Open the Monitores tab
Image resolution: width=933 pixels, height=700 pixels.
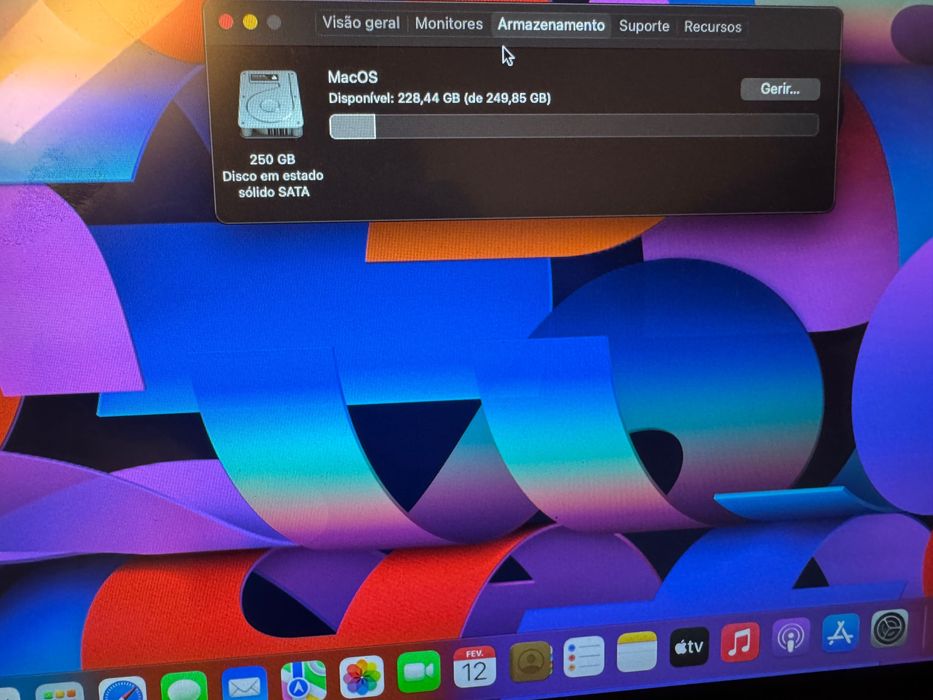click(x=449, y=24)
